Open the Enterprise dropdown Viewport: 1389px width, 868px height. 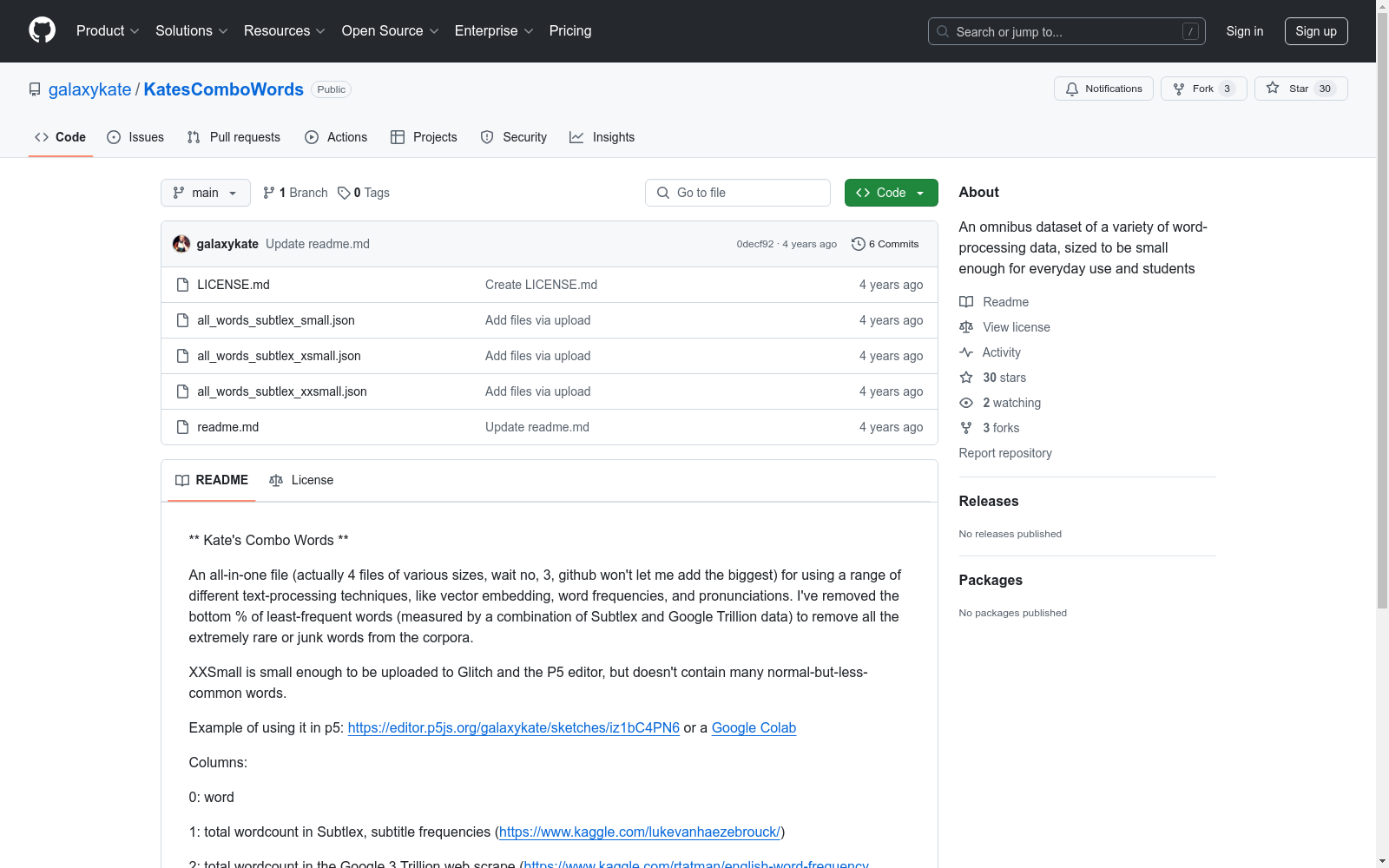494,31
